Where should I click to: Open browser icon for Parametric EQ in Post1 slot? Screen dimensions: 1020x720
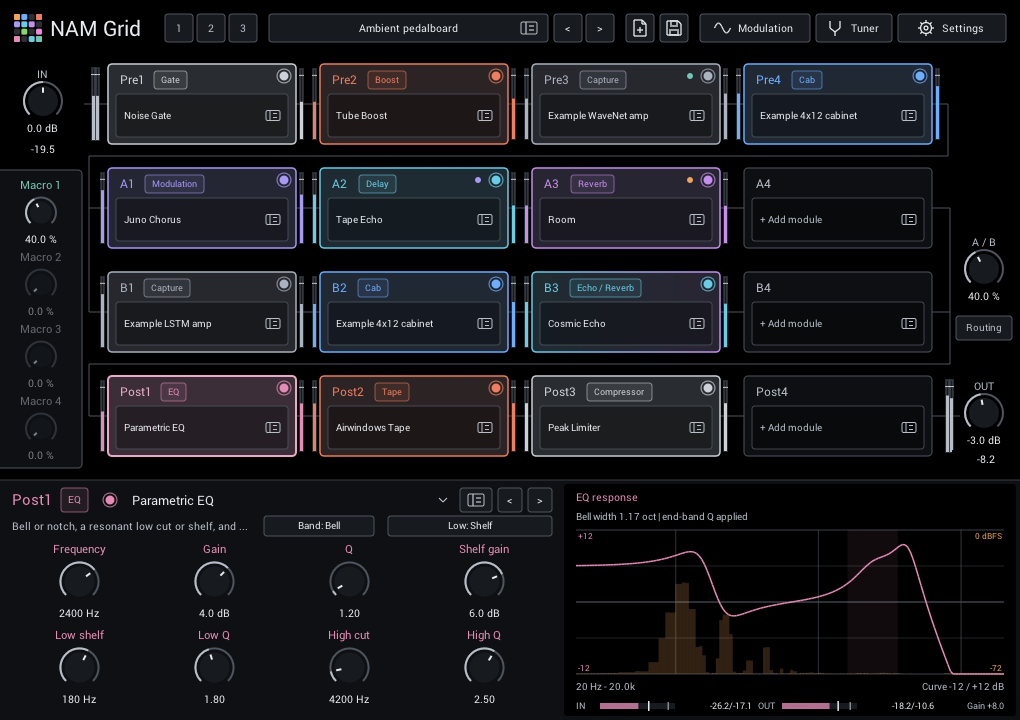click(273, 427)
